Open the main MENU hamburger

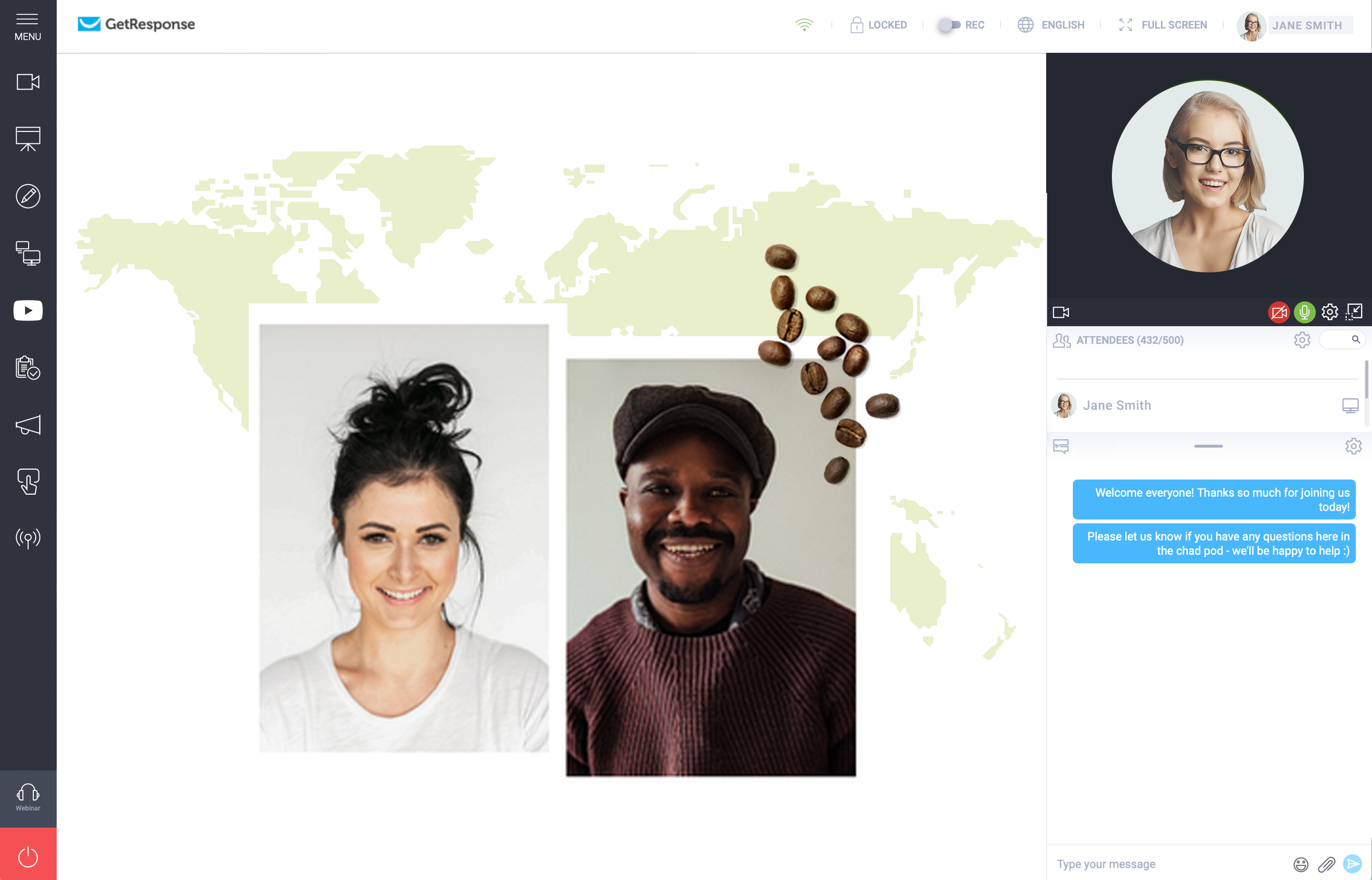(x=28, y=26)
